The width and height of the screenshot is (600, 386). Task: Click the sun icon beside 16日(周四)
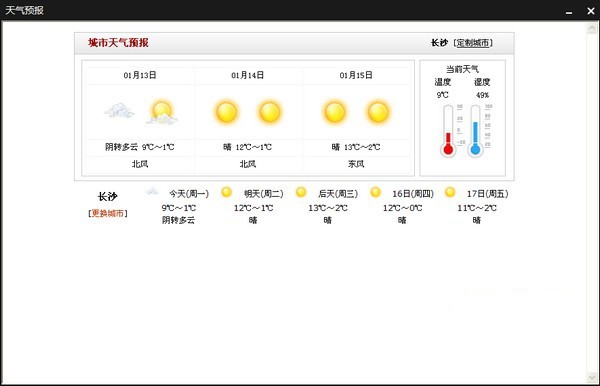point(376,192)
